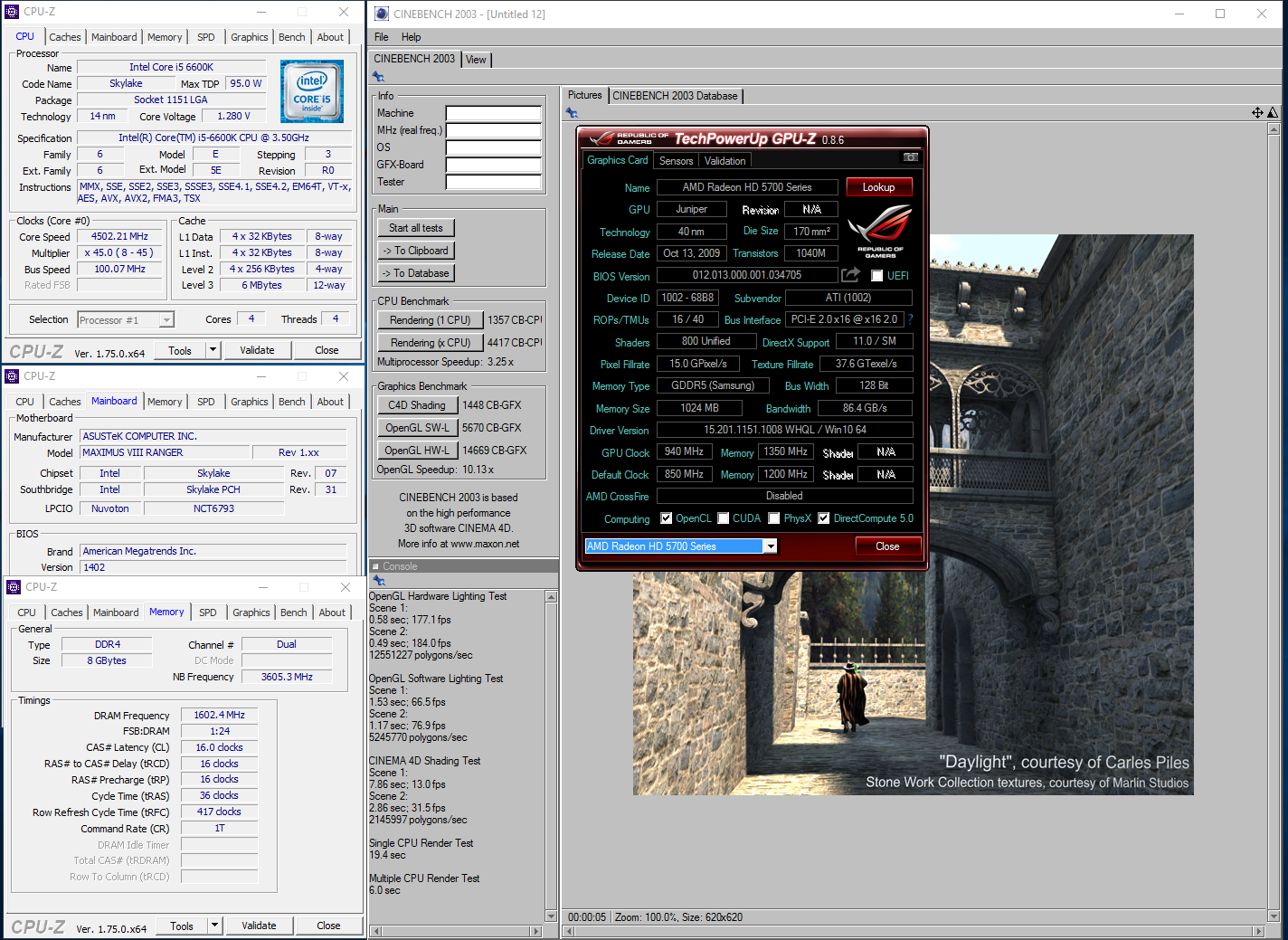Switch to the View tab in CINEBENCH
This screenshot has height=940, width=1288.
coord(476,60)
